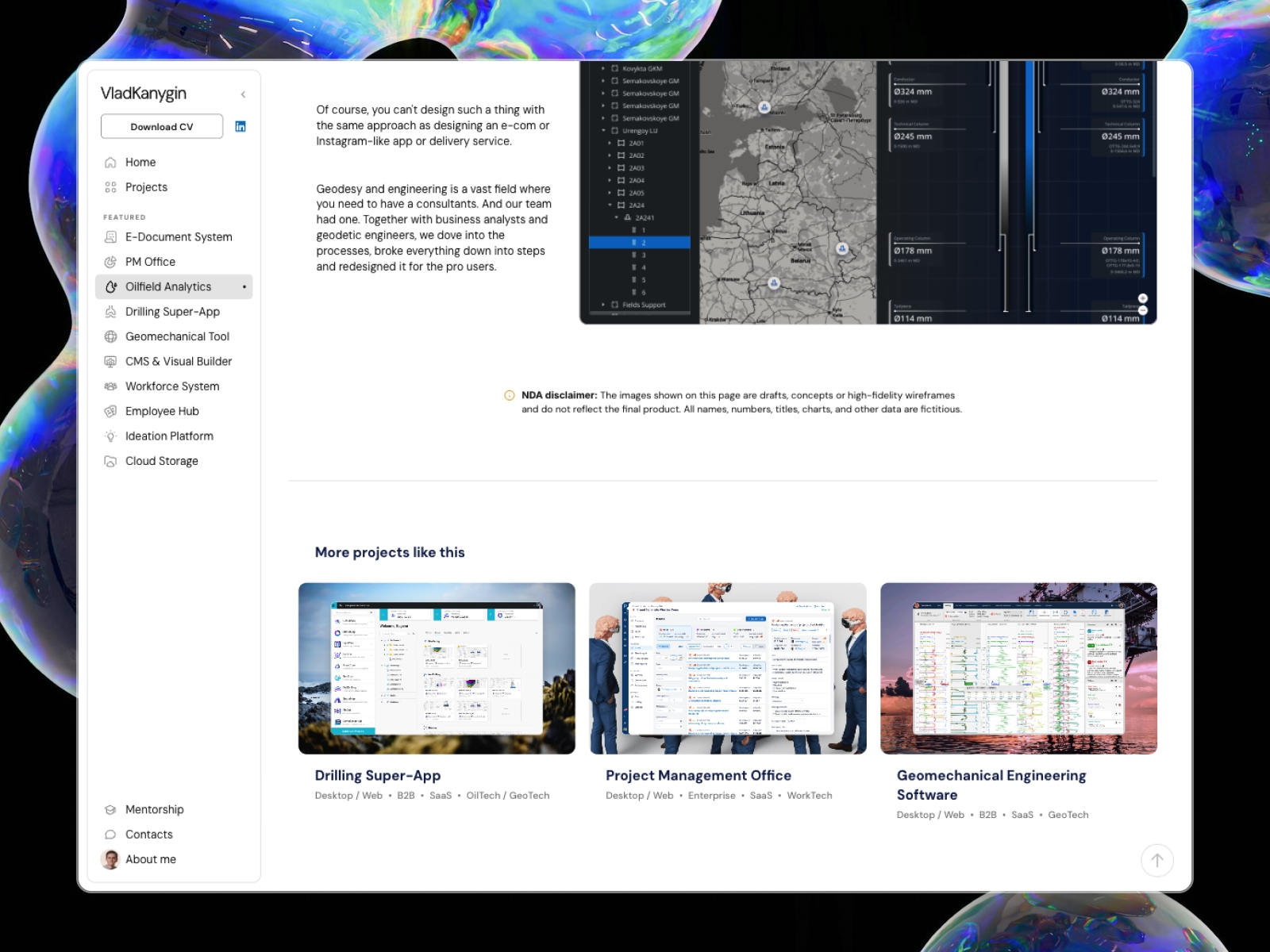Click the plus zoom button in the well diagram
This screenshot has width=1270, height=952.
pos(1143,298)
